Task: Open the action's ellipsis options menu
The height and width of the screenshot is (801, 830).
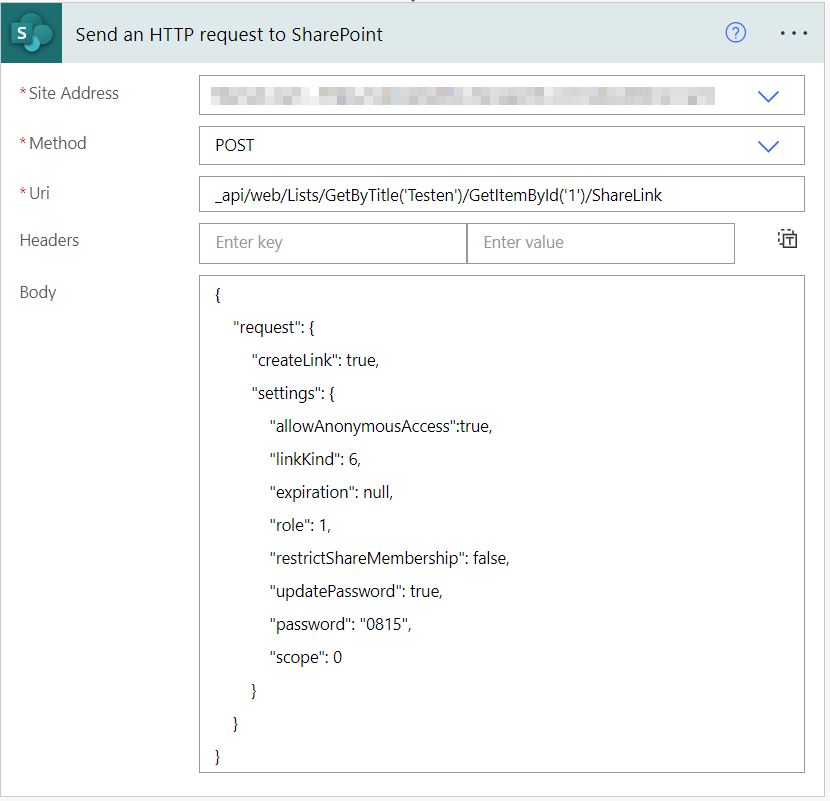Action: (793, 32)
